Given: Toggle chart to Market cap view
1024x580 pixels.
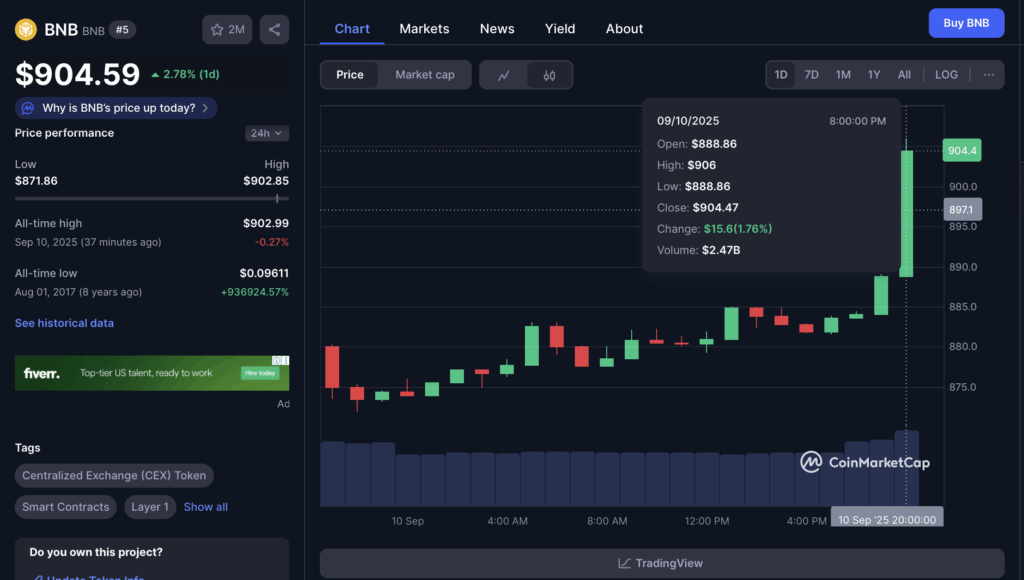Looking at the screenshot, I should pos(424,75).
